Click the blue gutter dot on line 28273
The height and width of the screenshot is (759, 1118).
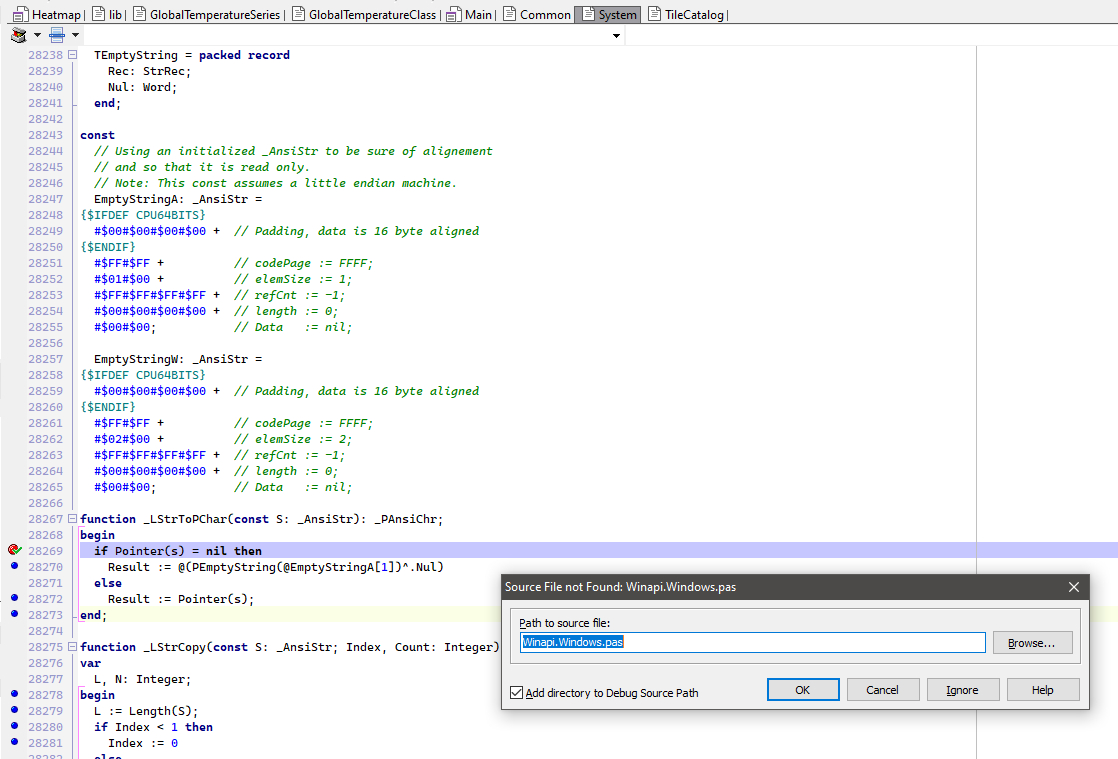point(14,614)
